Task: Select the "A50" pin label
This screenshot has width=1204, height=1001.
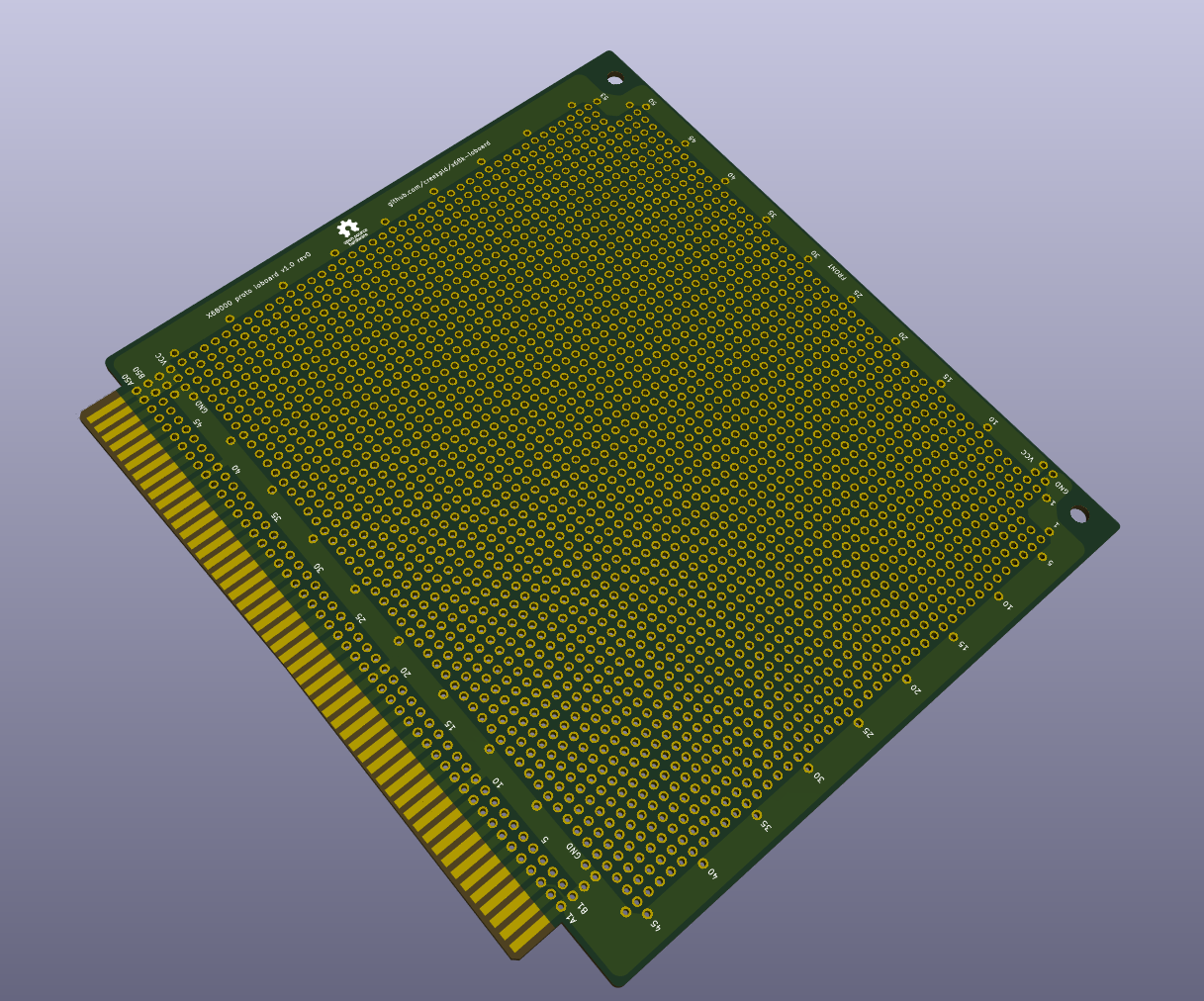Action: click(128, 378)
